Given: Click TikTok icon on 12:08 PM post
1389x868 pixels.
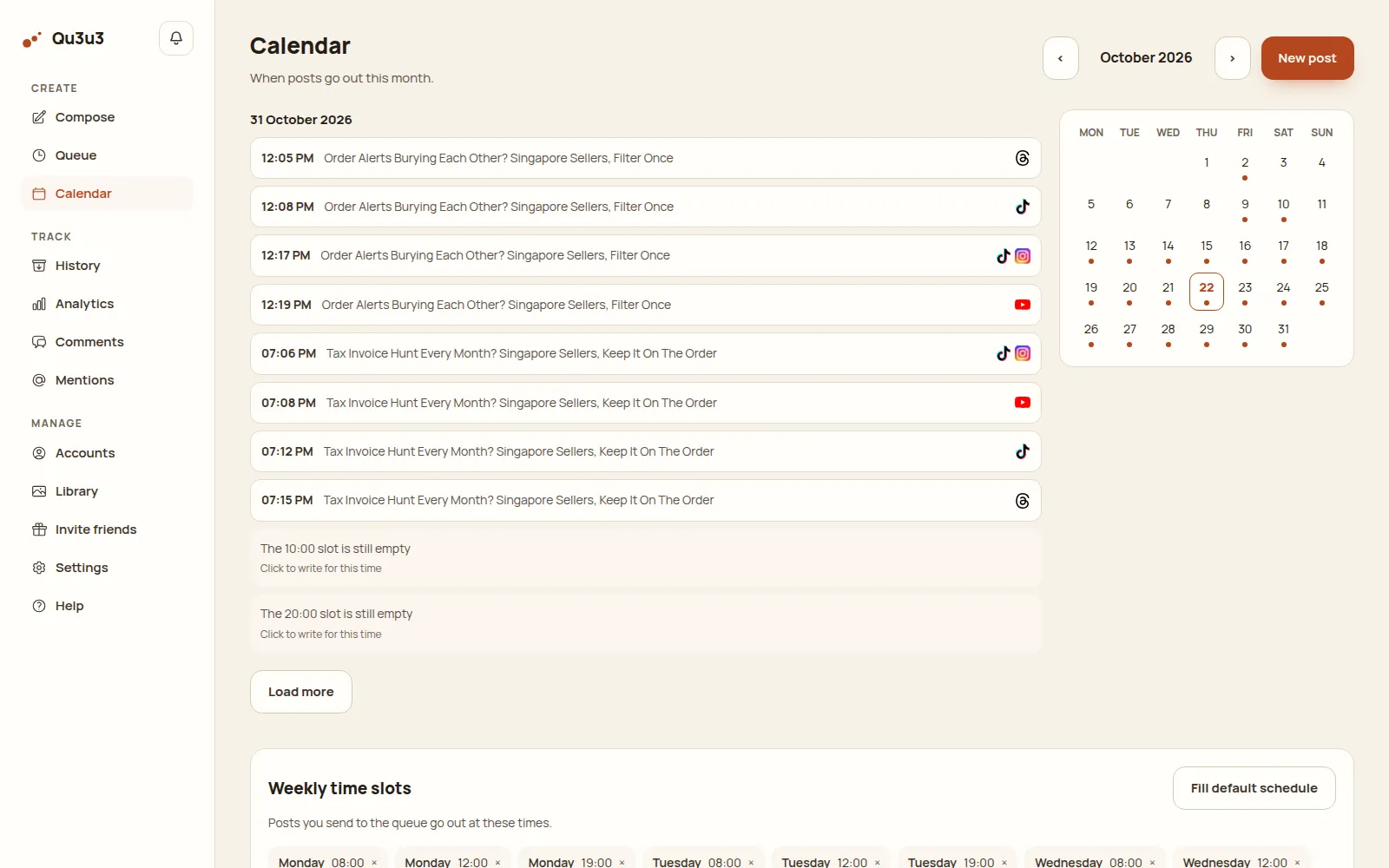Looking at the screenshot, I should (x=1023, y=207).
